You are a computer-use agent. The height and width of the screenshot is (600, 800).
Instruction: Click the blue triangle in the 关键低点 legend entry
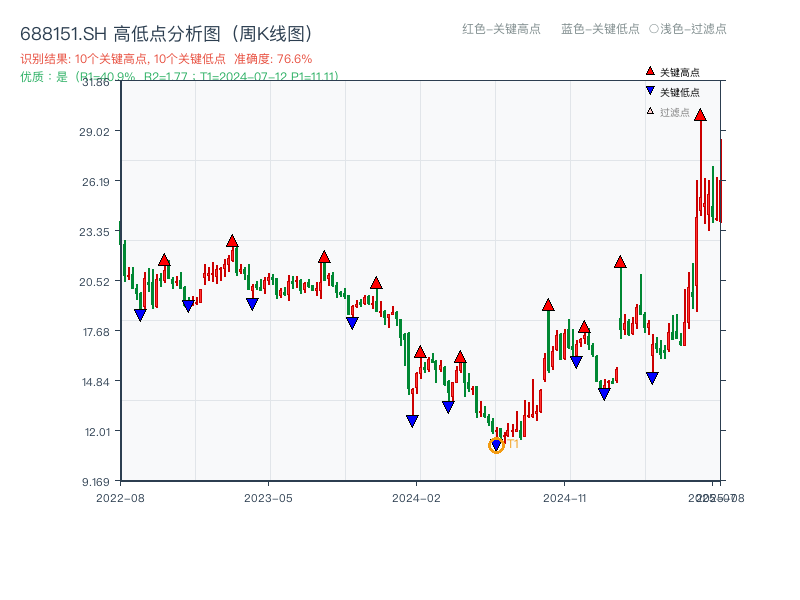pos(650,91)
